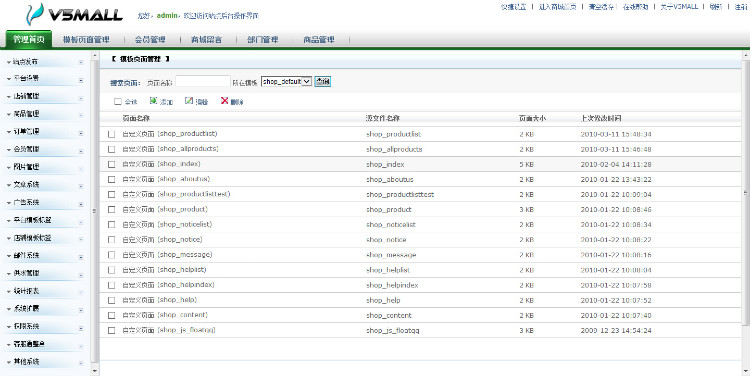Click the 关于V5MALL link at top
The height and width of the screenshot is (376, 750).
point(679,7)
